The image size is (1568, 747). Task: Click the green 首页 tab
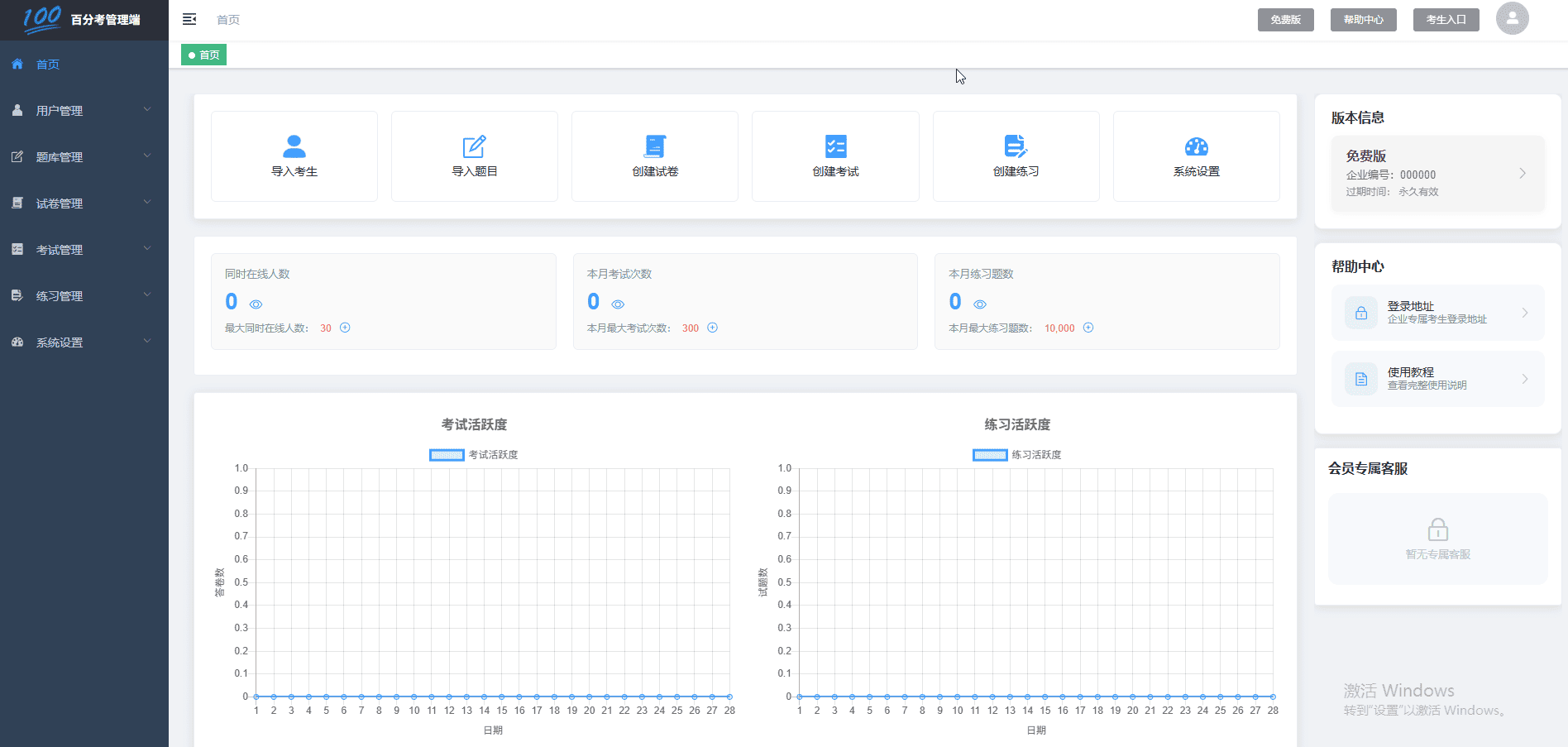[204, 55]
